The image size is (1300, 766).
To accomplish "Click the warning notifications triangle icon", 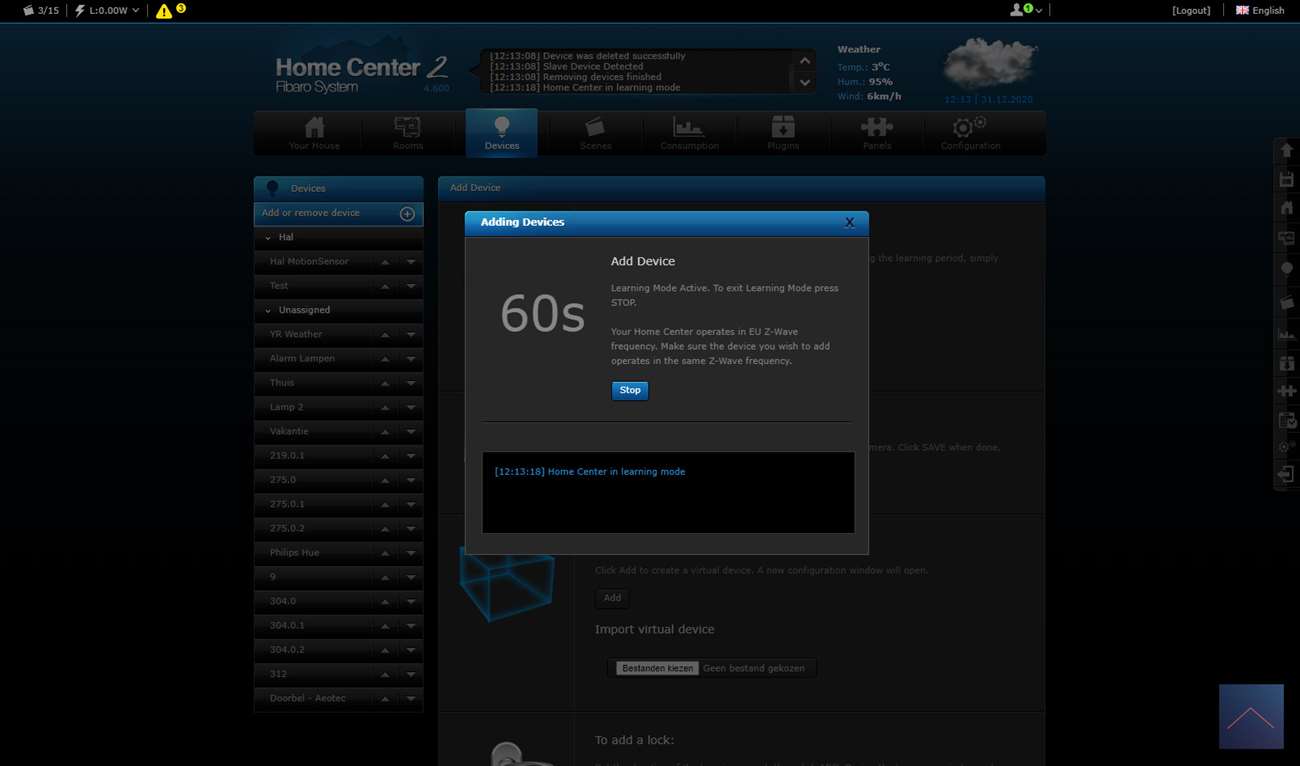I will coord(164,11).
